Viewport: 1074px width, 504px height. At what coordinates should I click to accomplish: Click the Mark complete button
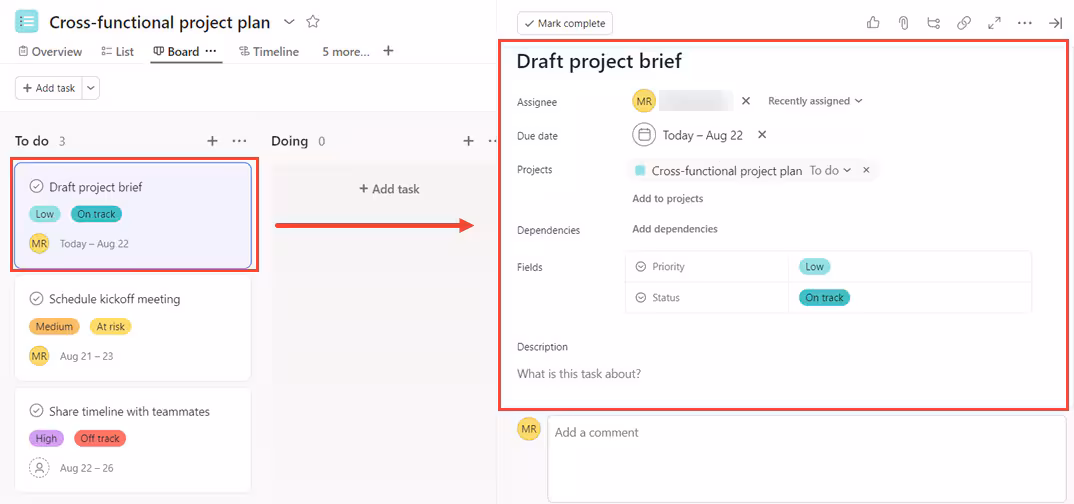coord(565,23)
